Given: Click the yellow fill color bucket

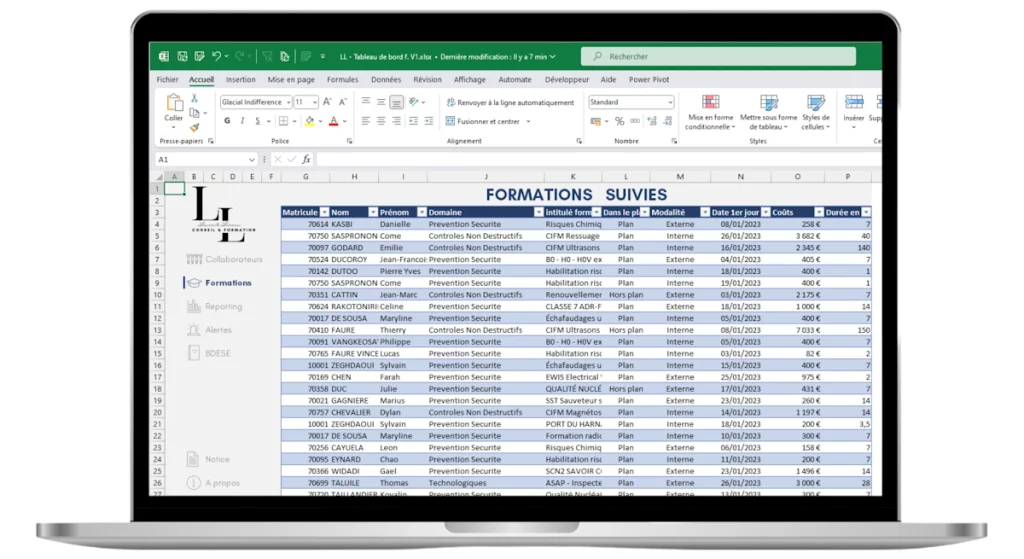Looking at the screenshot, I should click(x=310, y=121).
